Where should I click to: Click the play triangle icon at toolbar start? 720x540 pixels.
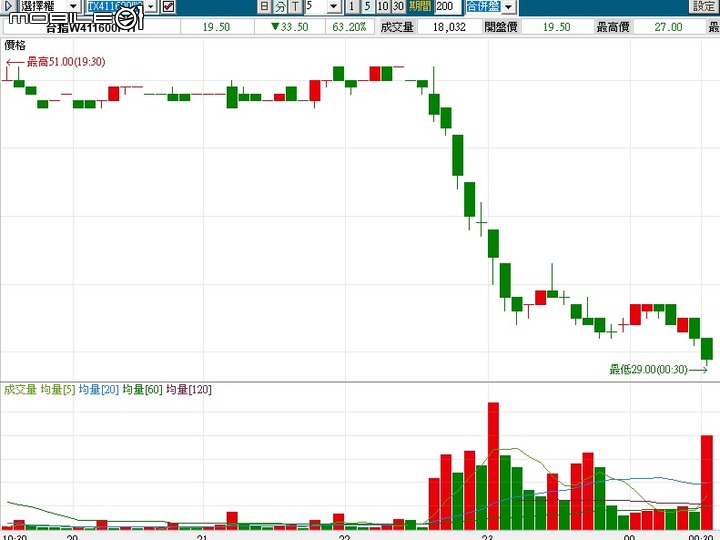pyautogui.click(x=8, y=6)
